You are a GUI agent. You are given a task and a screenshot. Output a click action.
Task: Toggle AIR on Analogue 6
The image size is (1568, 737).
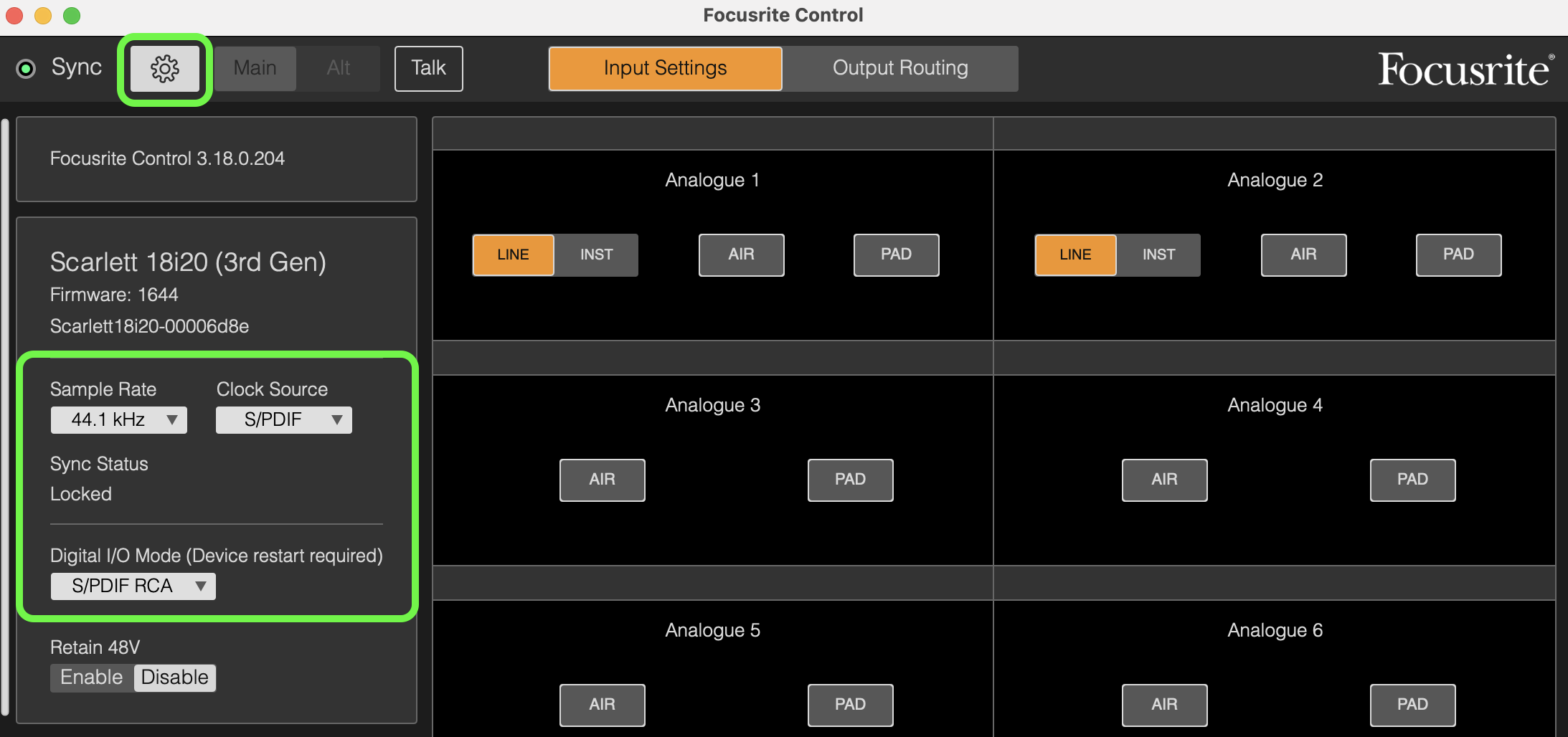pyautogui.click(x=1164, y=705)
